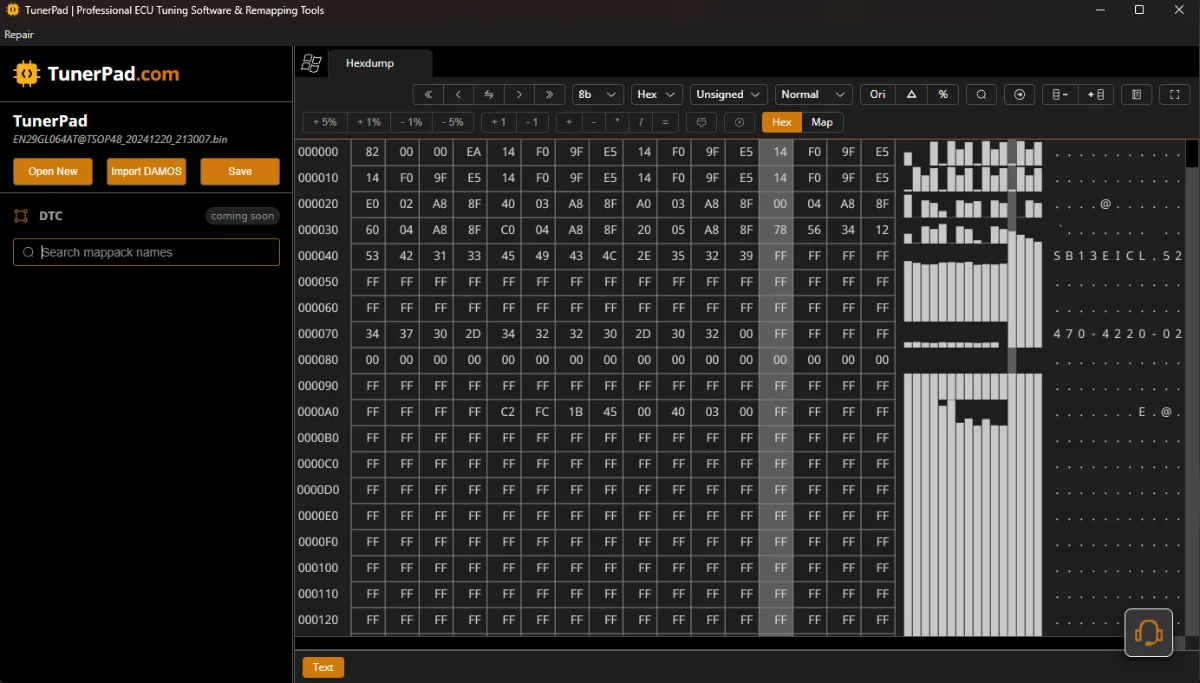Toggle the Ori original values view
Image resolution: width=1200 pixels, height=683 pixels.
pyautogui.click(x=877, y=95)
